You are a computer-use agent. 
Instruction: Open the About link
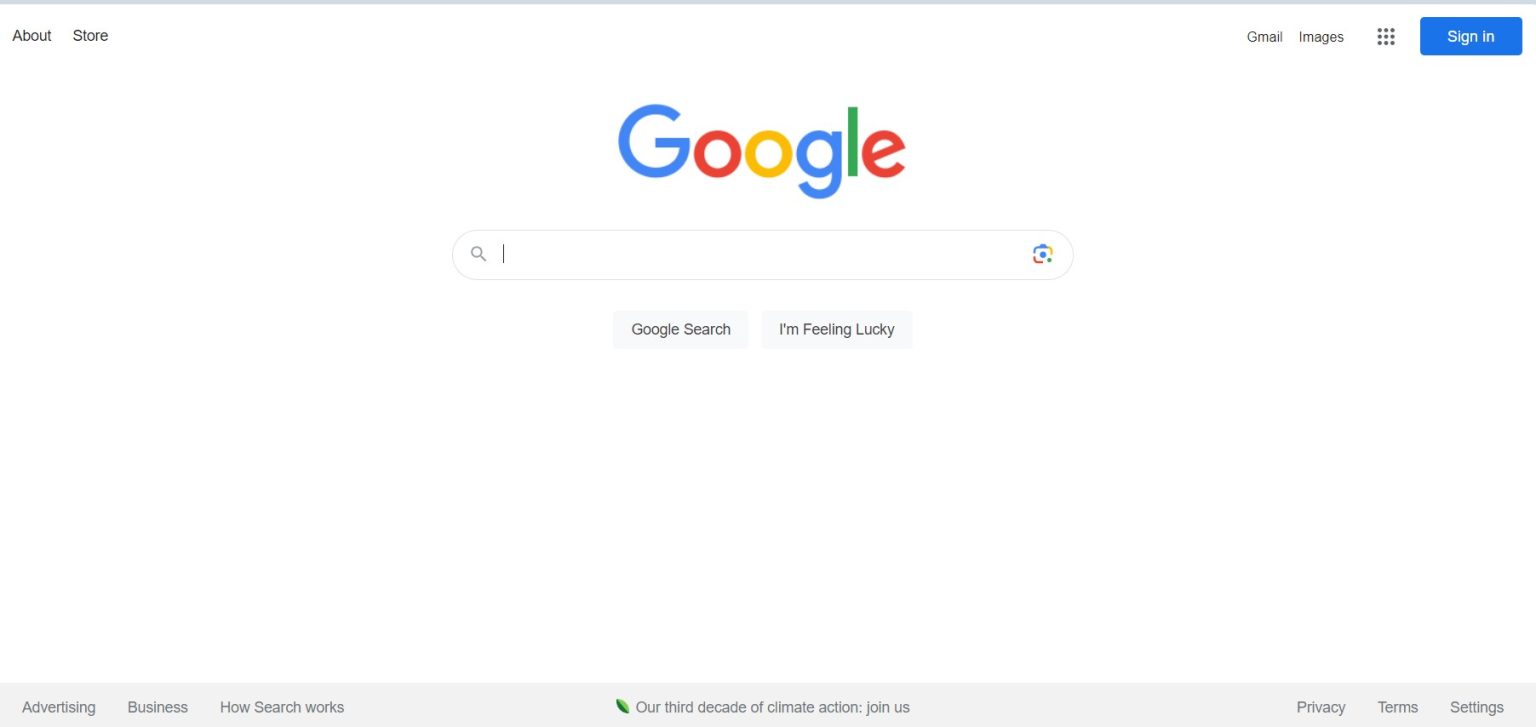tap(32, 36)
